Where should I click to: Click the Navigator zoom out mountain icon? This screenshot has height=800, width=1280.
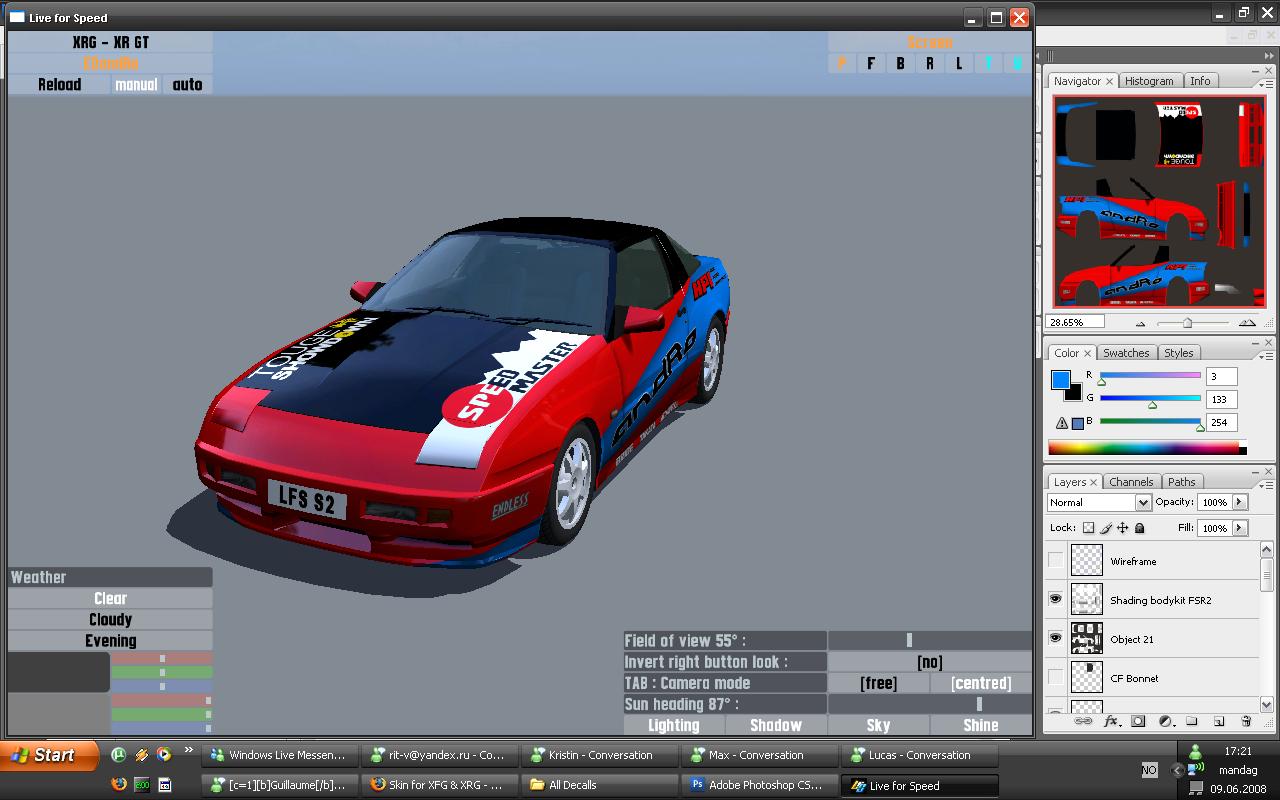1141,323
